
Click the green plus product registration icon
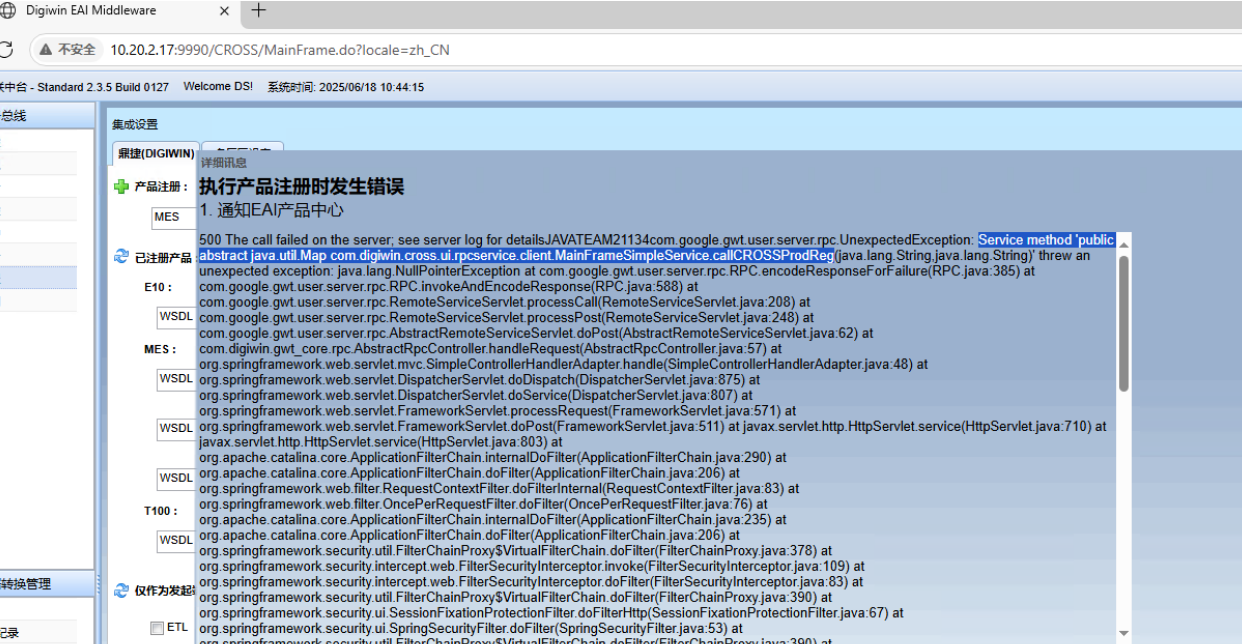point(122,186)
